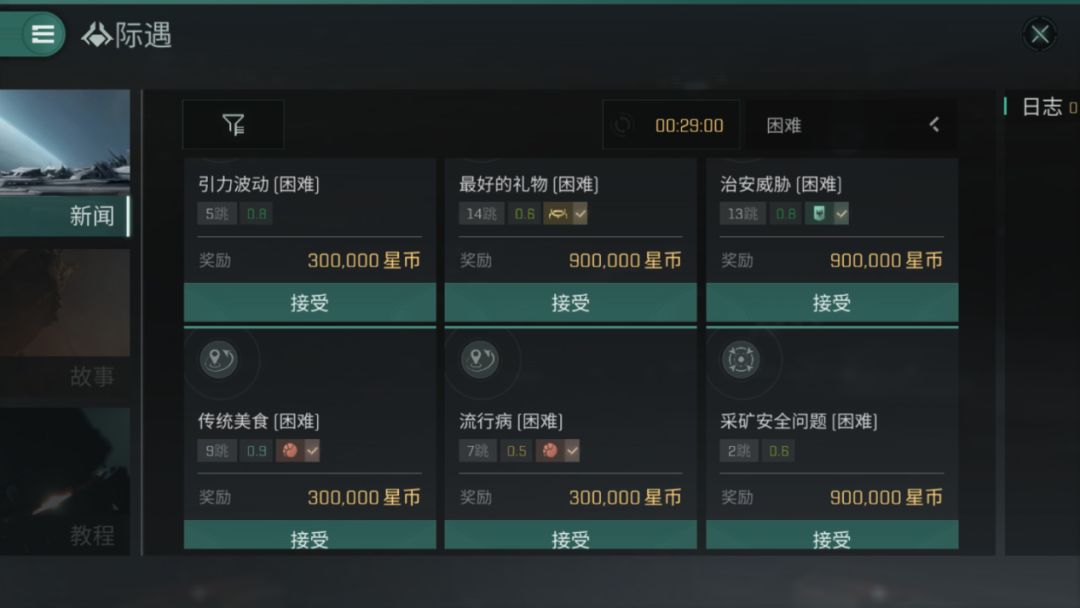The height and width of the screenshot is (608, 1080).
Task: Switch to the 教程 sidebar tab
Action: (65, 534)
